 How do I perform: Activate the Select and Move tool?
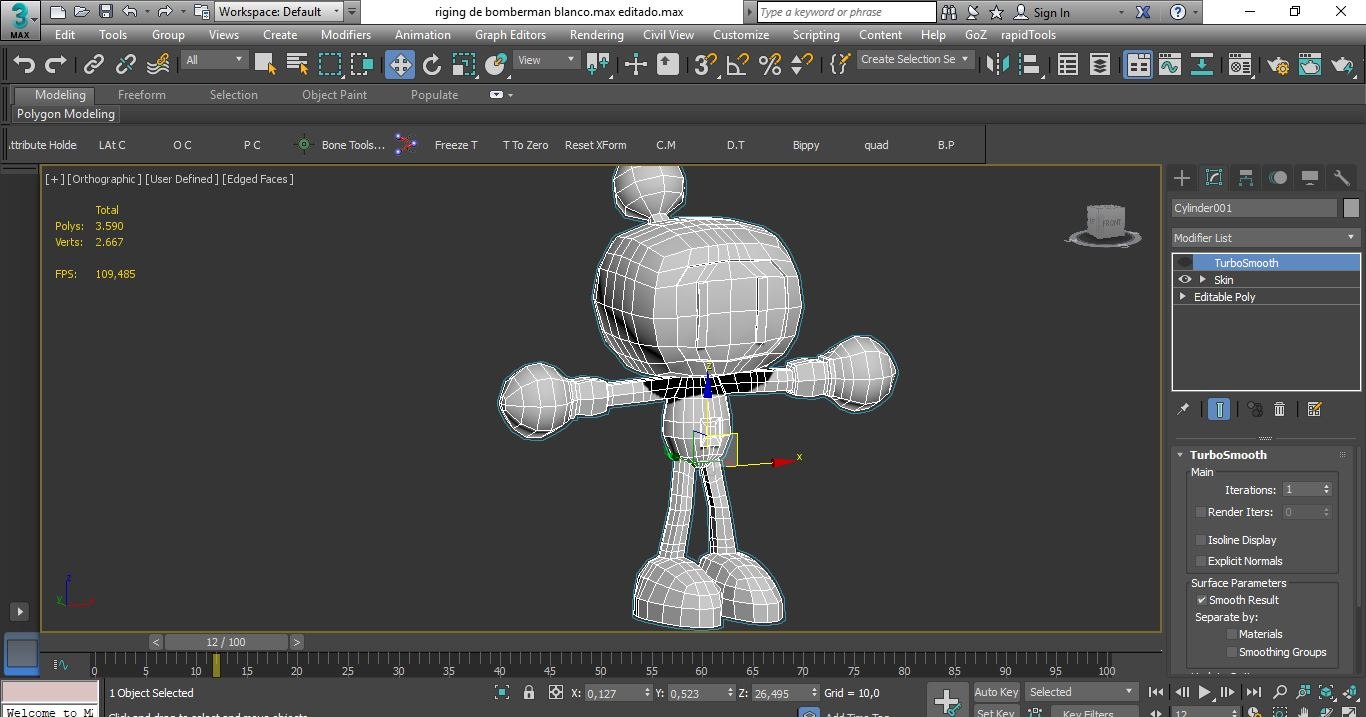click(x=400, y=64)
